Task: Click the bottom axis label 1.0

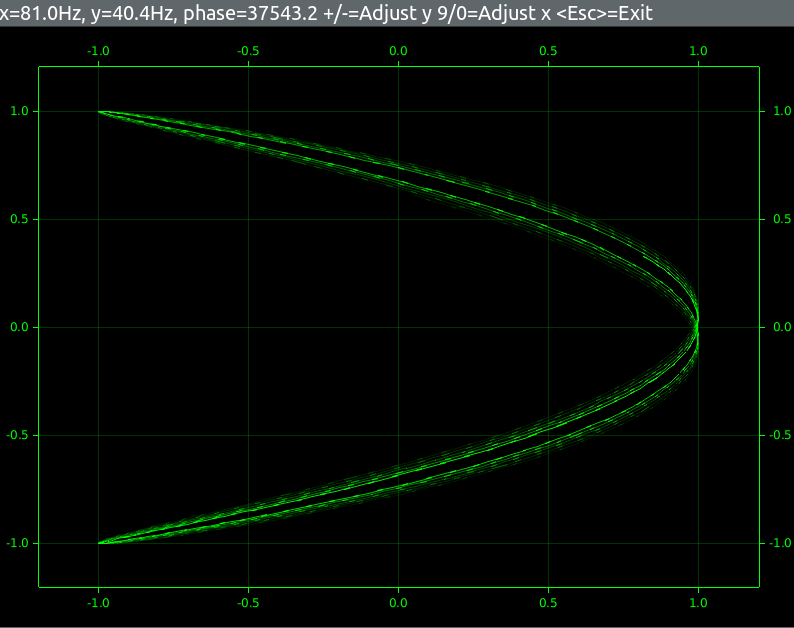Action: tap(698, 603)
